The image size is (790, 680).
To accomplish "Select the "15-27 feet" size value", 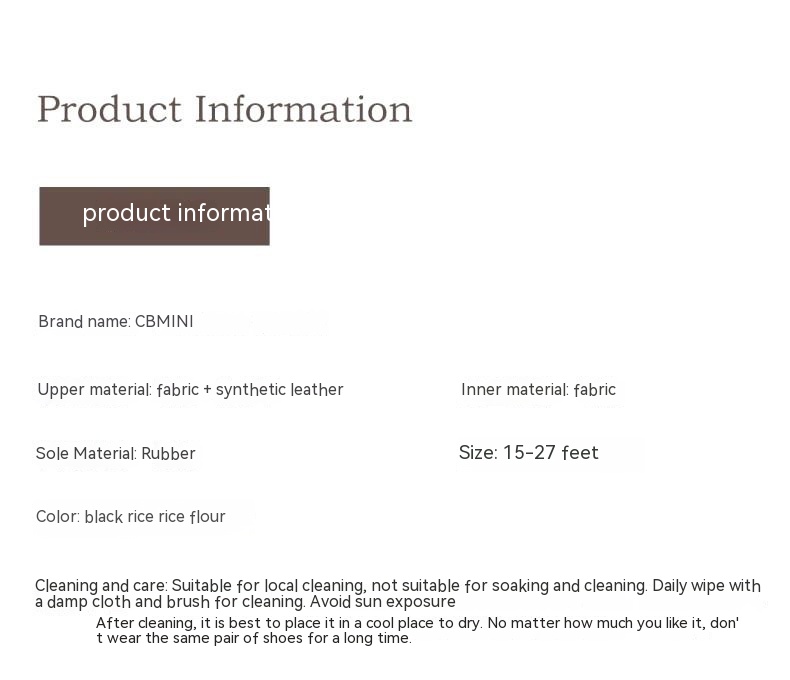I will click(551, 453).
